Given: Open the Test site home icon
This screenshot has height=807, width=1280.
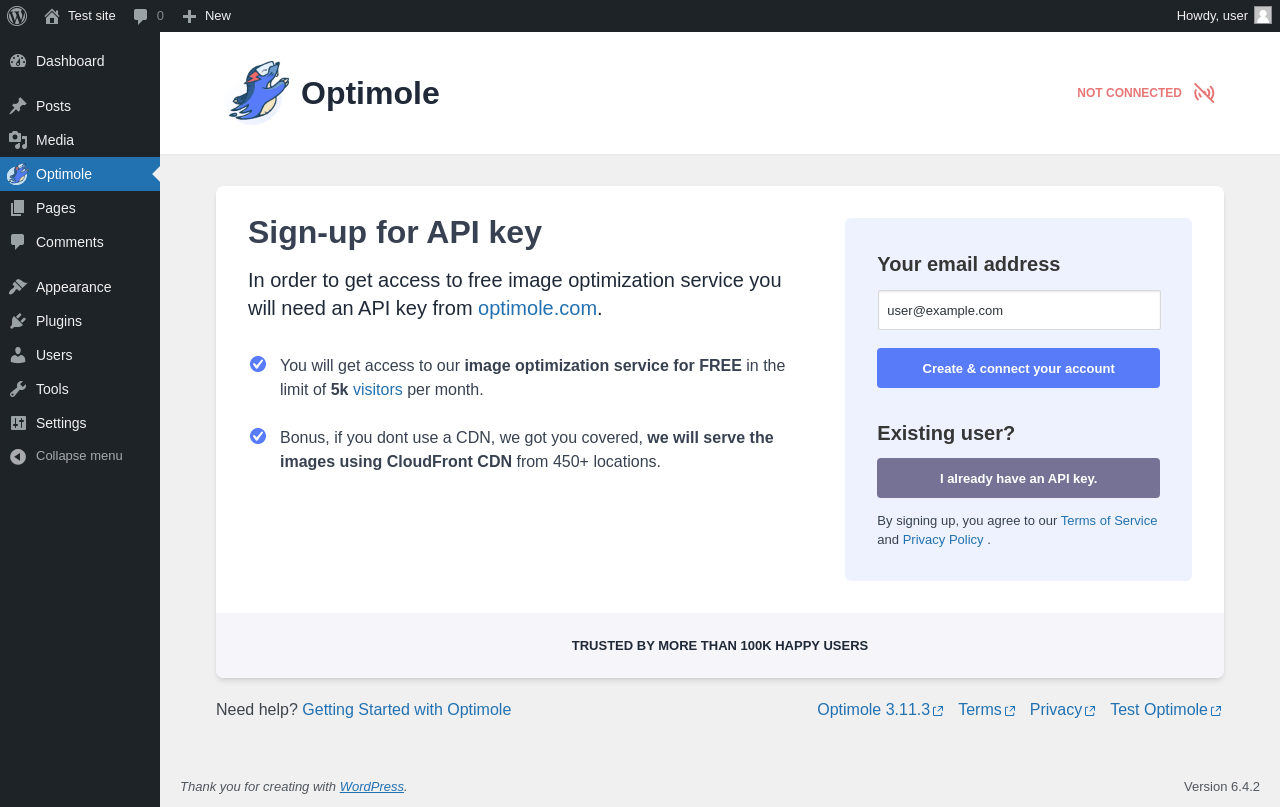Looking at the screenshot, I should pos(52,16).
